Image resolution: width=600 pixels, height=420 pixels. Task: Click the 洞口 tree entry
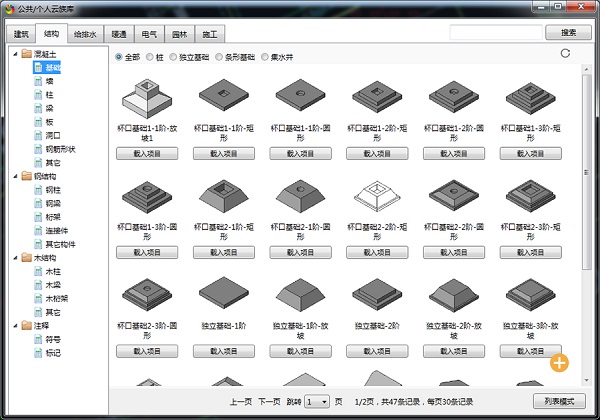point(54,135)
